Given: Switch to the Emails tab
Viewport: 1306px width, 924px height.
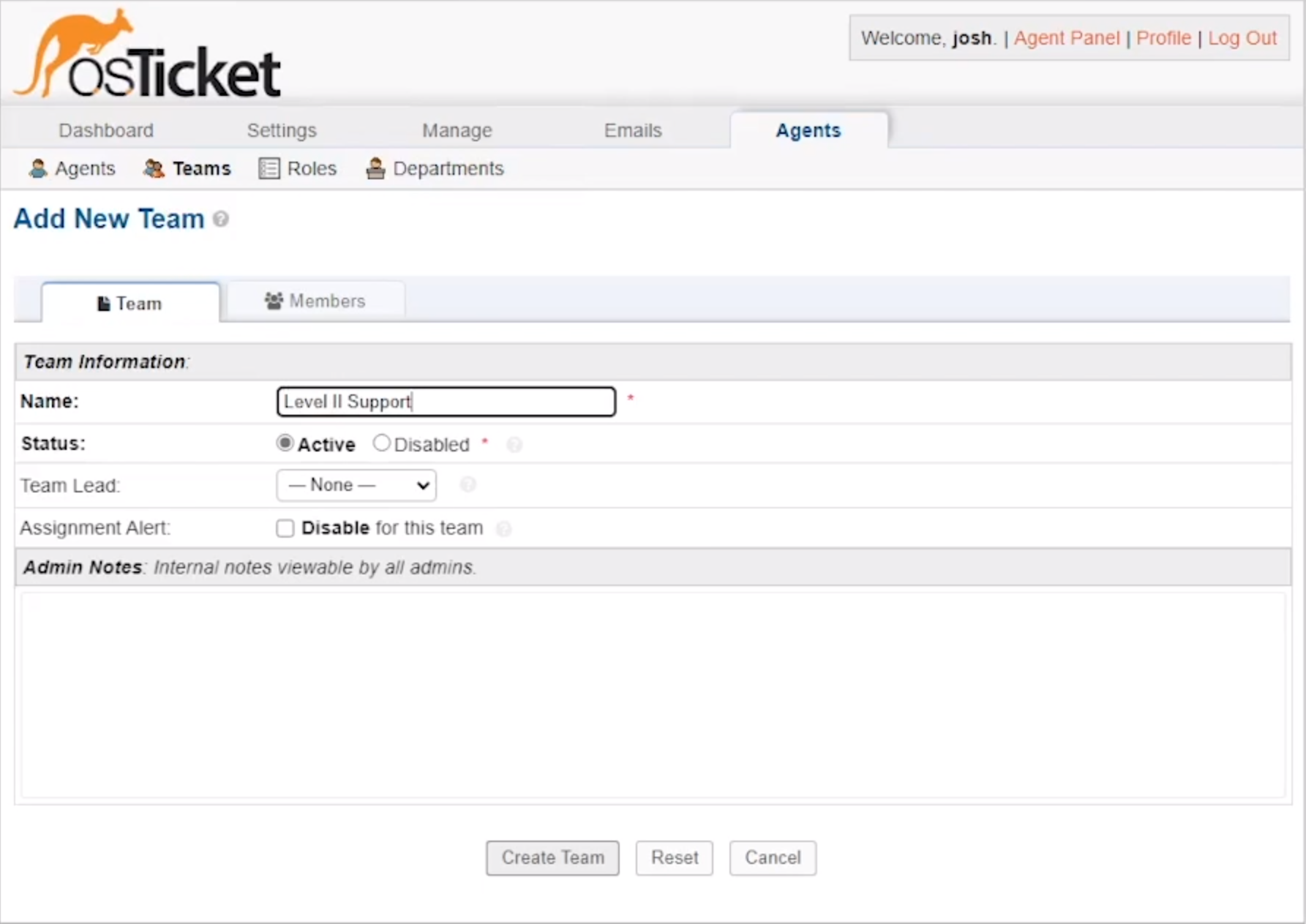Looking at the screenshot, I should (632, 130).
